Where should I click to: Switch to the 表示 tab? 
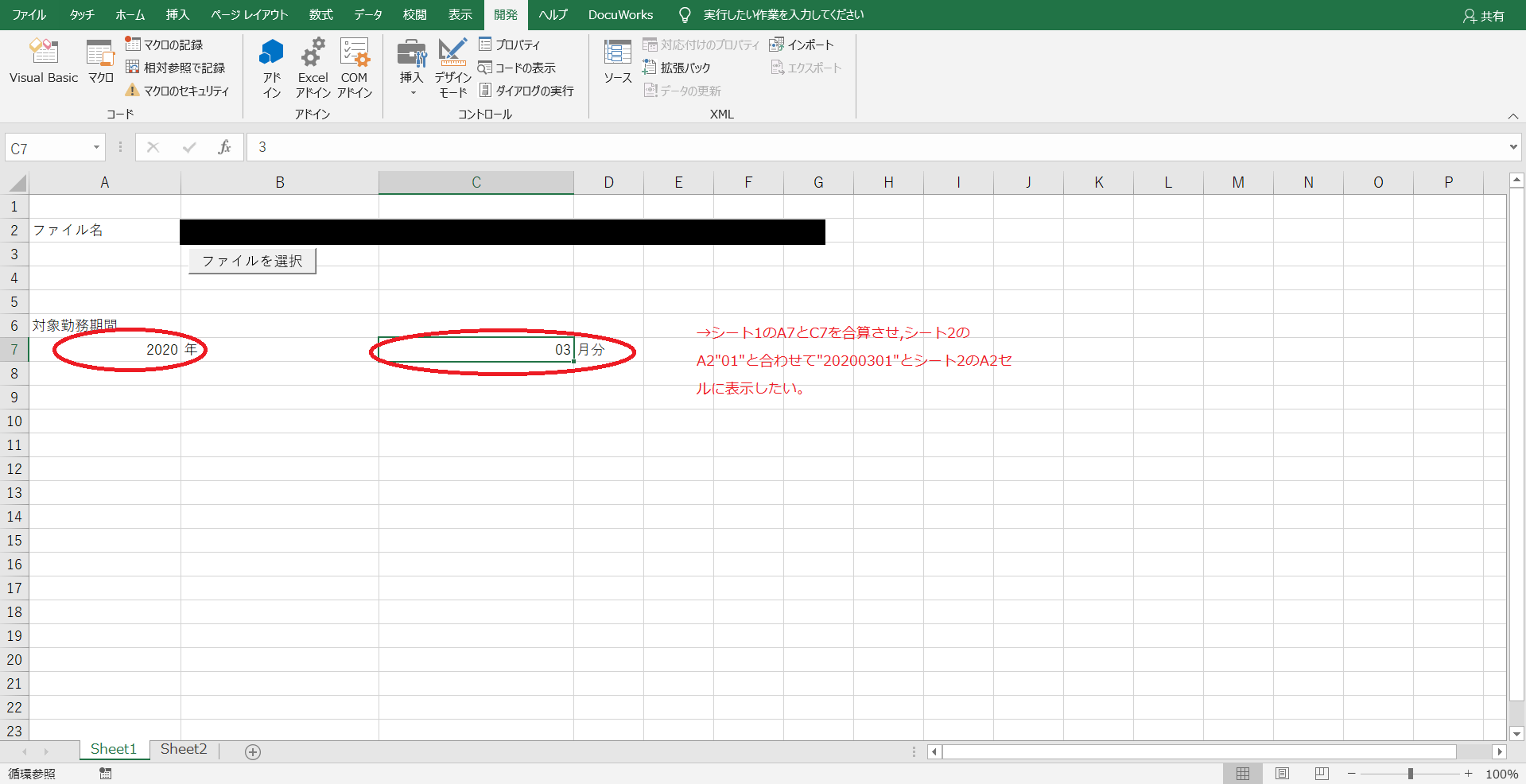460,14
